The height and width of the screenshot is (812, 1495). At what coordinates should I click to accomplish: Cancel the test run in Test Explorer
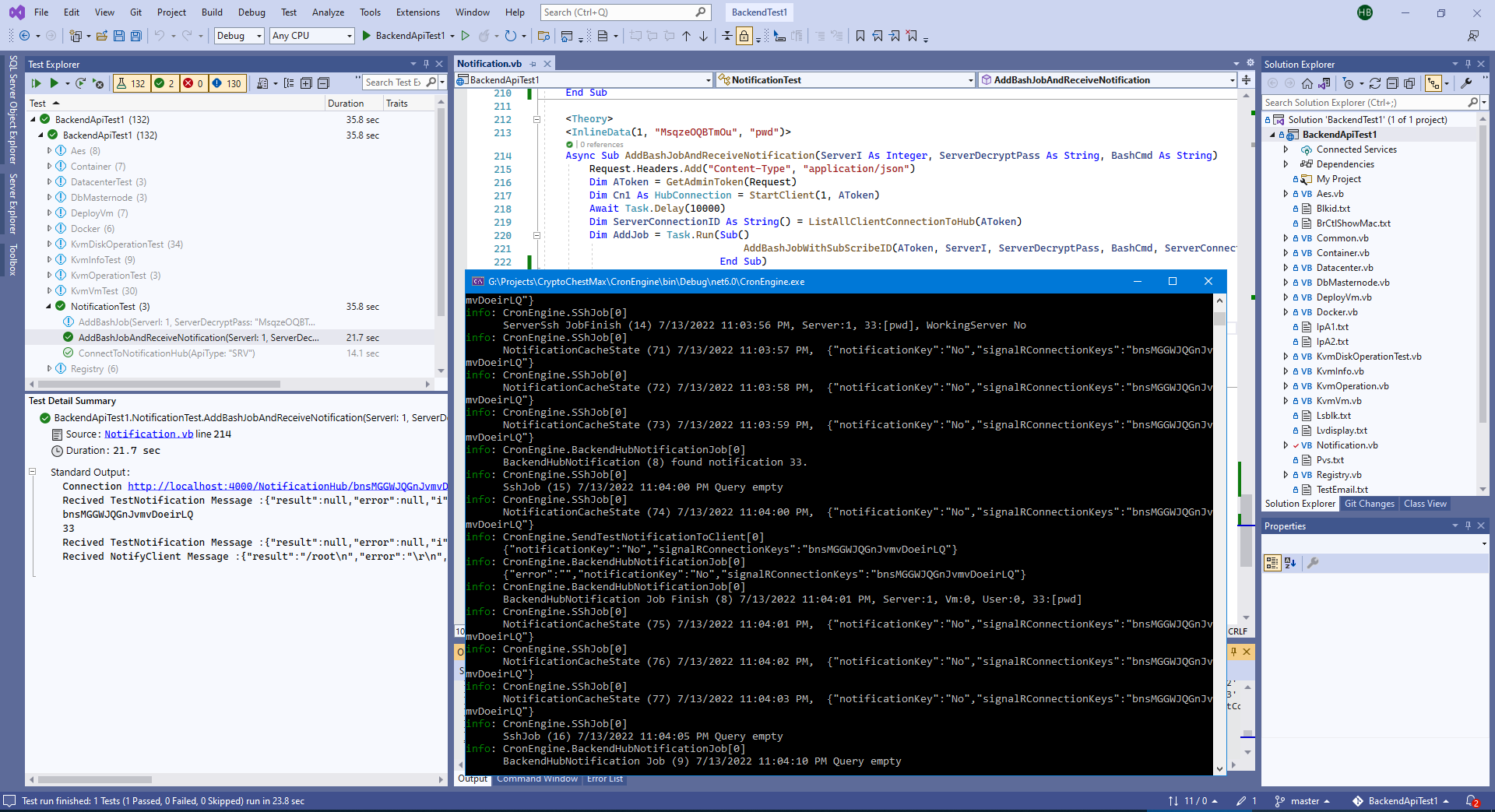point(98,83)
